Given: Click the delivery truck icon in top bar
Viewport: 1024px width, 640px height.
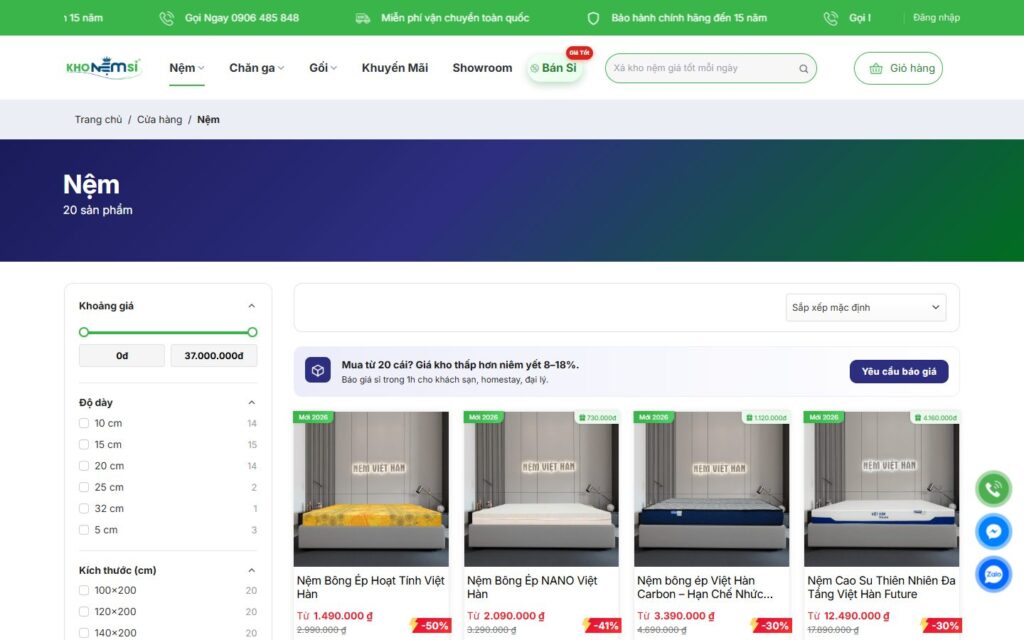Looking at the screenshot, I should 362,18.
